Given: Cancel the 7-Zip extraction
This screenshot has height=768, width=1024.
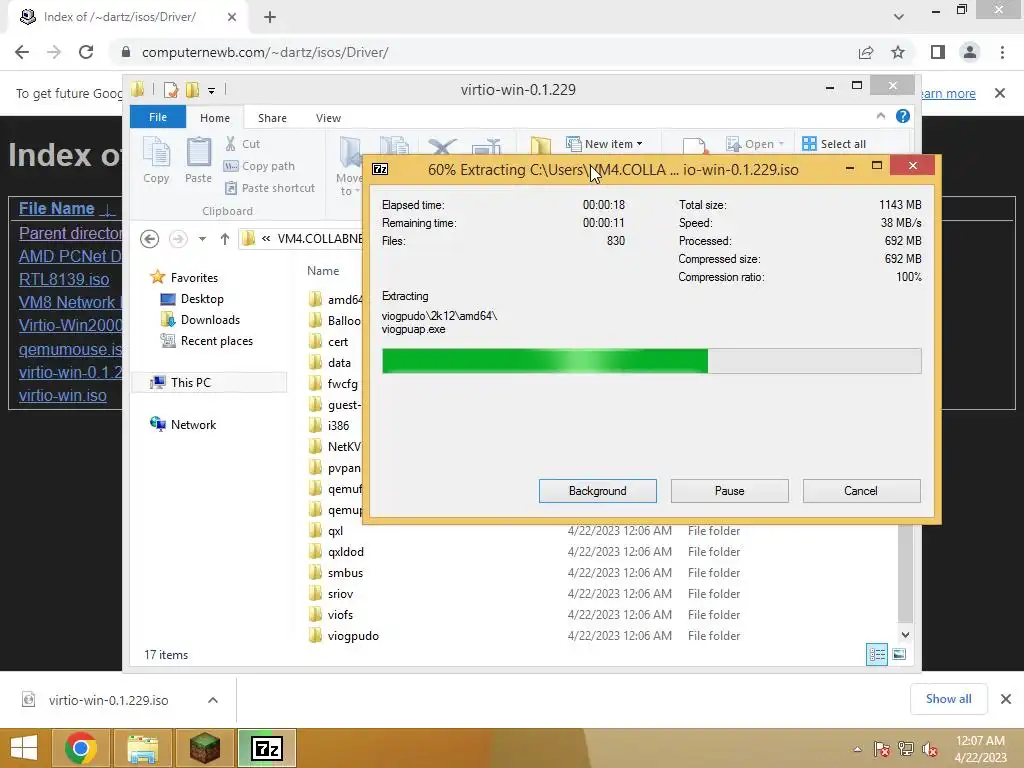Looking at the screenshot, I should 861,491.
